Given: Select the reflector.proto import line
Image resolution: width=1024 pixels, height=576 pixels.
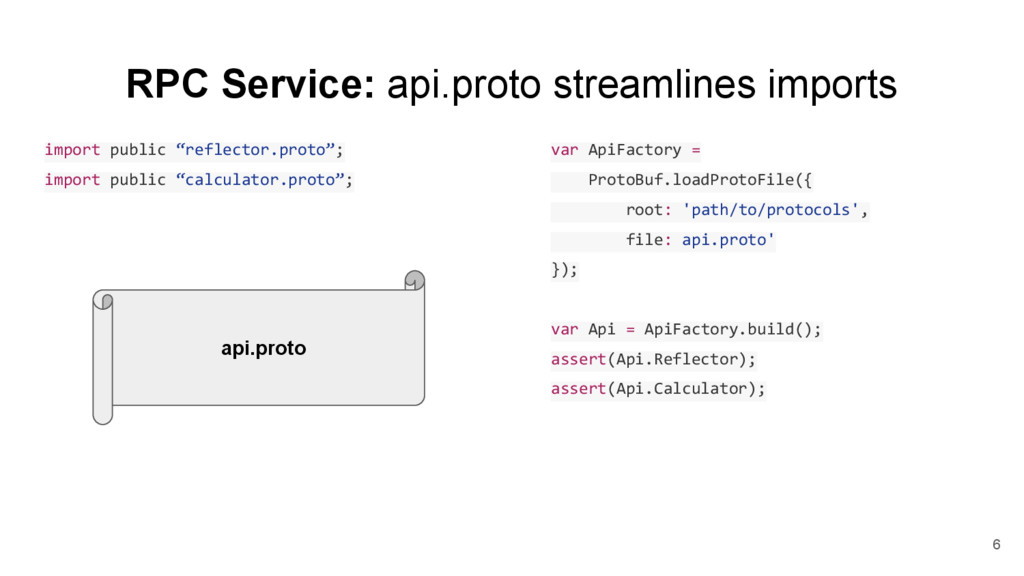Looking at the screenshot, I should [x=194, y=150].
